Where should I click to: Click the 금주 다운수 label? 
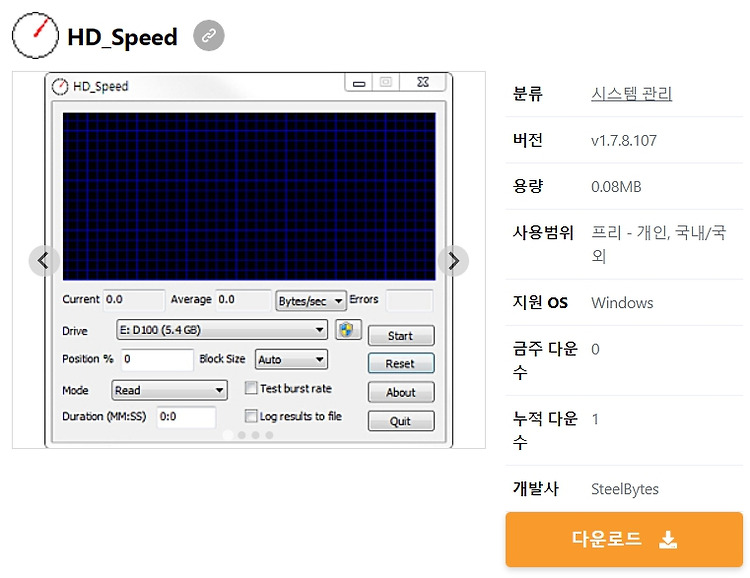tap(545, 360)
